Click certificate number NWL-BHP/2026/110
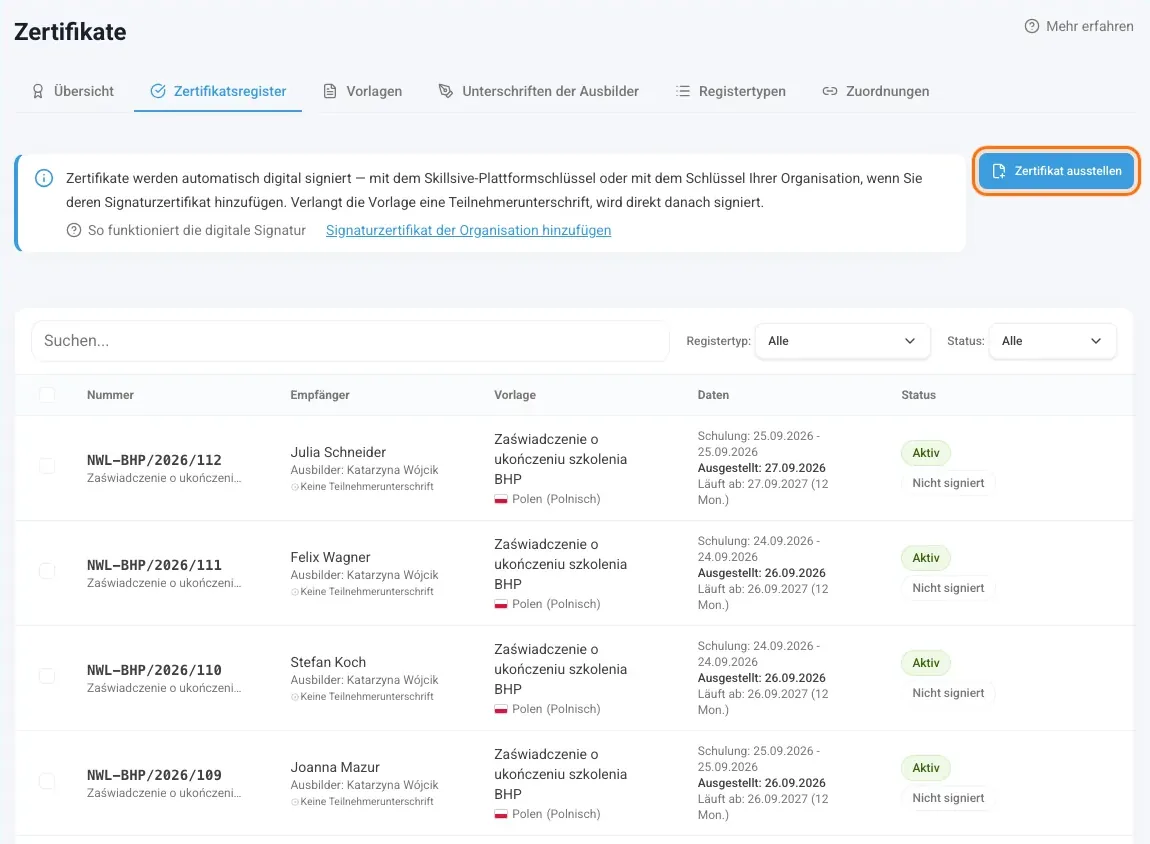Viewport: 1150px width, 844px height. [154, 669]
